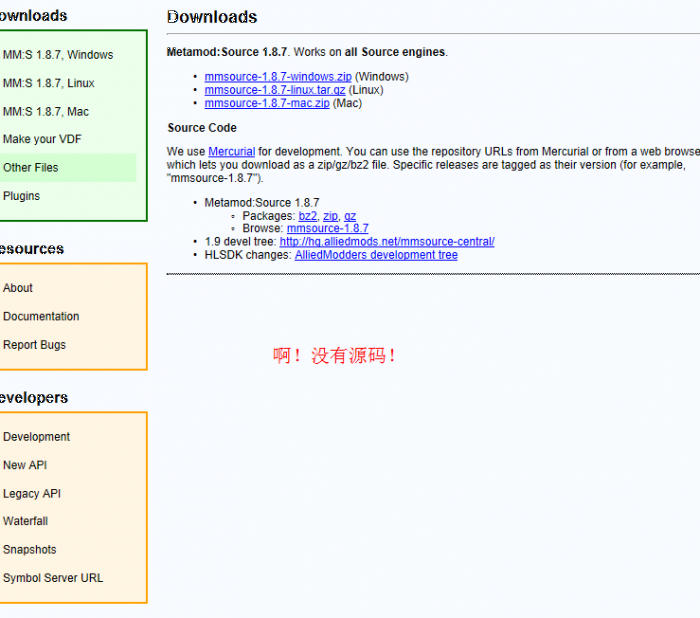The height and width of the screenshot is (618, 700).
Task: Download the gz source package
Action: tap(350, 216)
